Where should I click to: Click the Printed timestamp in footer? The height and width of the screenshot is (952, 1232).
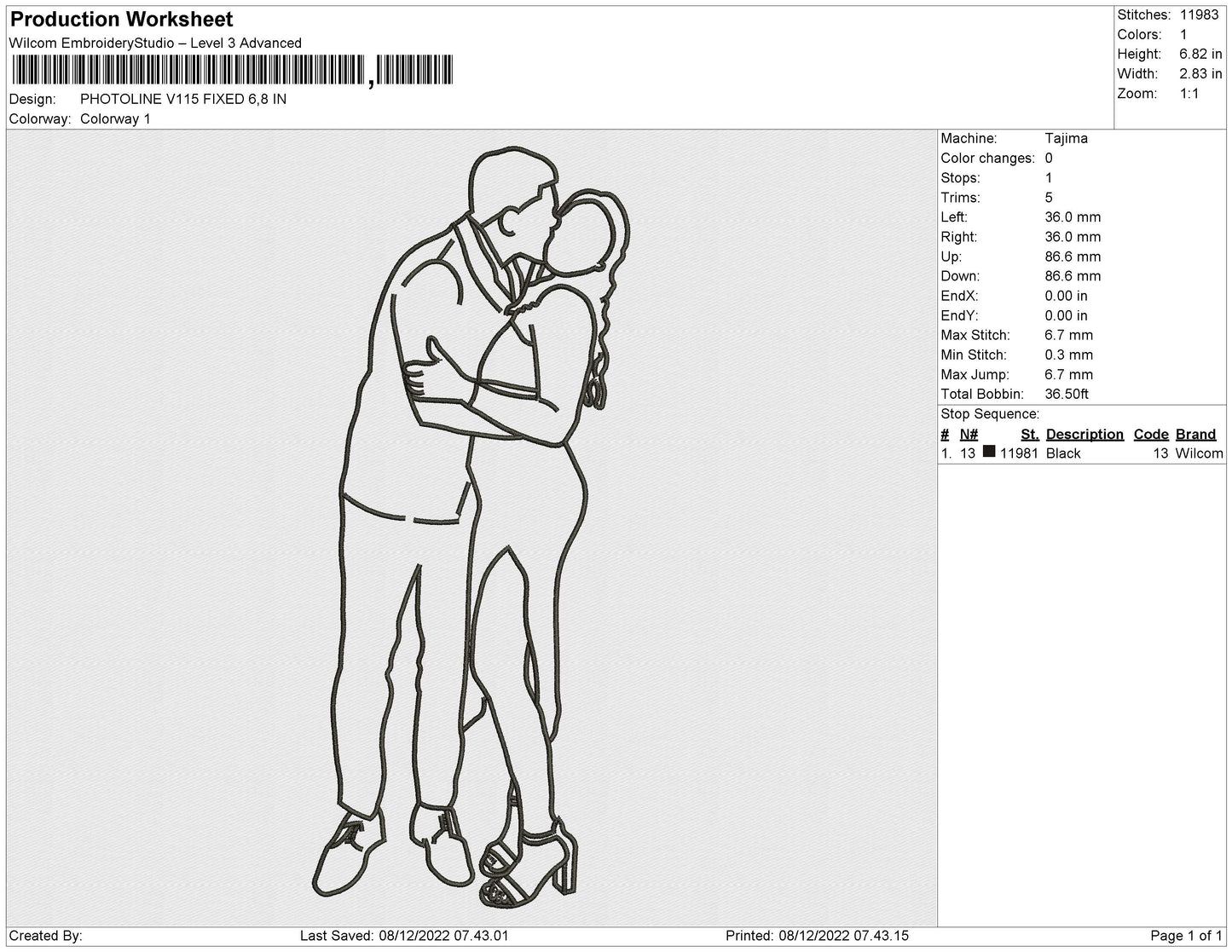click(817, 936)
